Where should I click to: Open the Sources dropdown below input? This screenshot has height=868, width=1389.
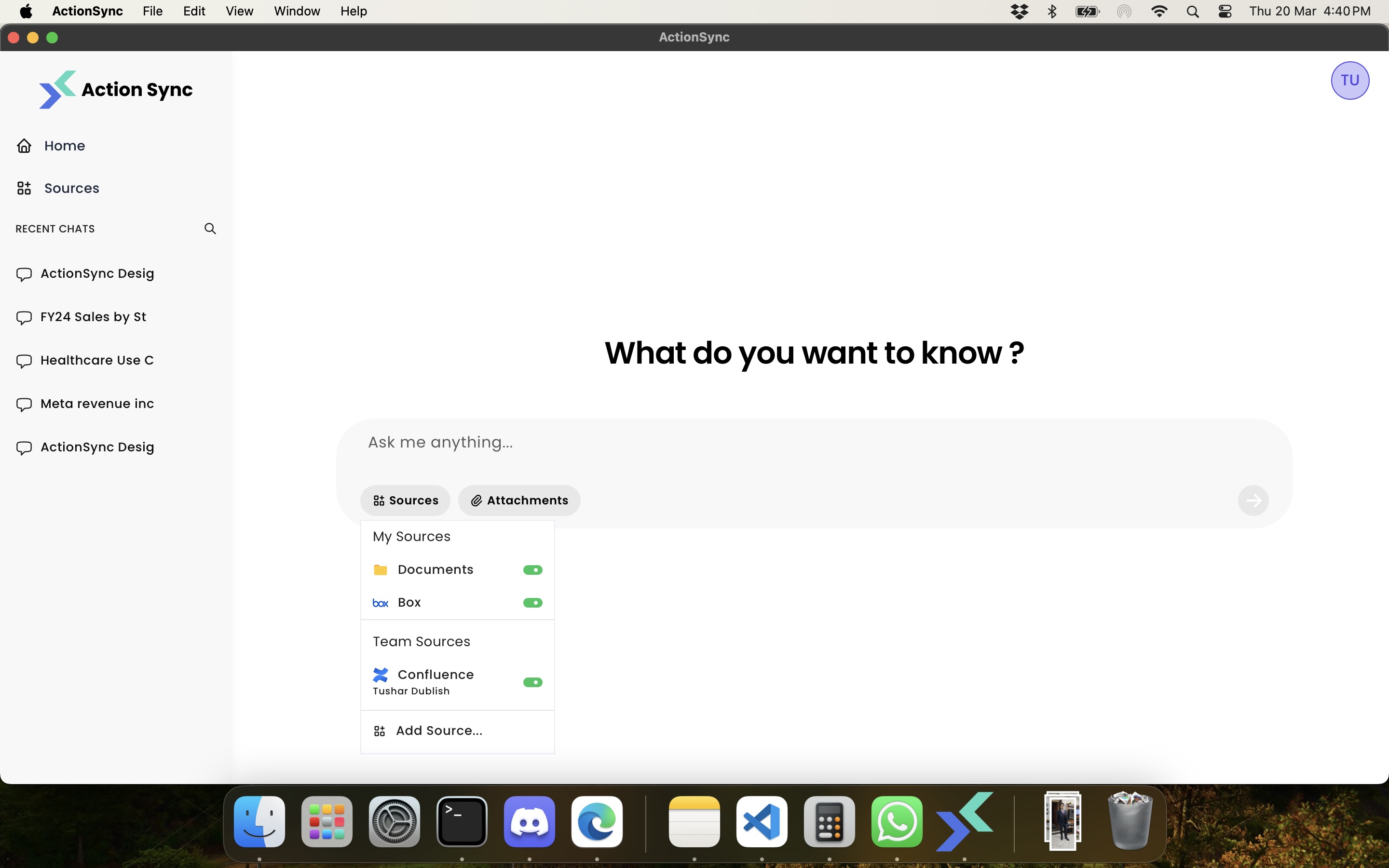click(x=405, y=500)
